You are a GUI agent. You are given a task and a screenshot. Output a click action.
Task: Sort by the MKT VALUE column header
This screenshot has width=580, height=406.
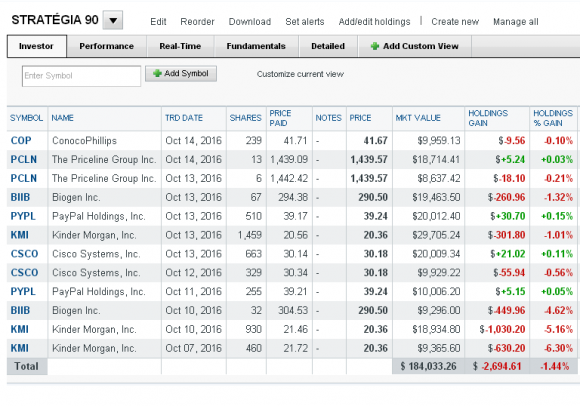pyautogui.click(x=418, y=118)
